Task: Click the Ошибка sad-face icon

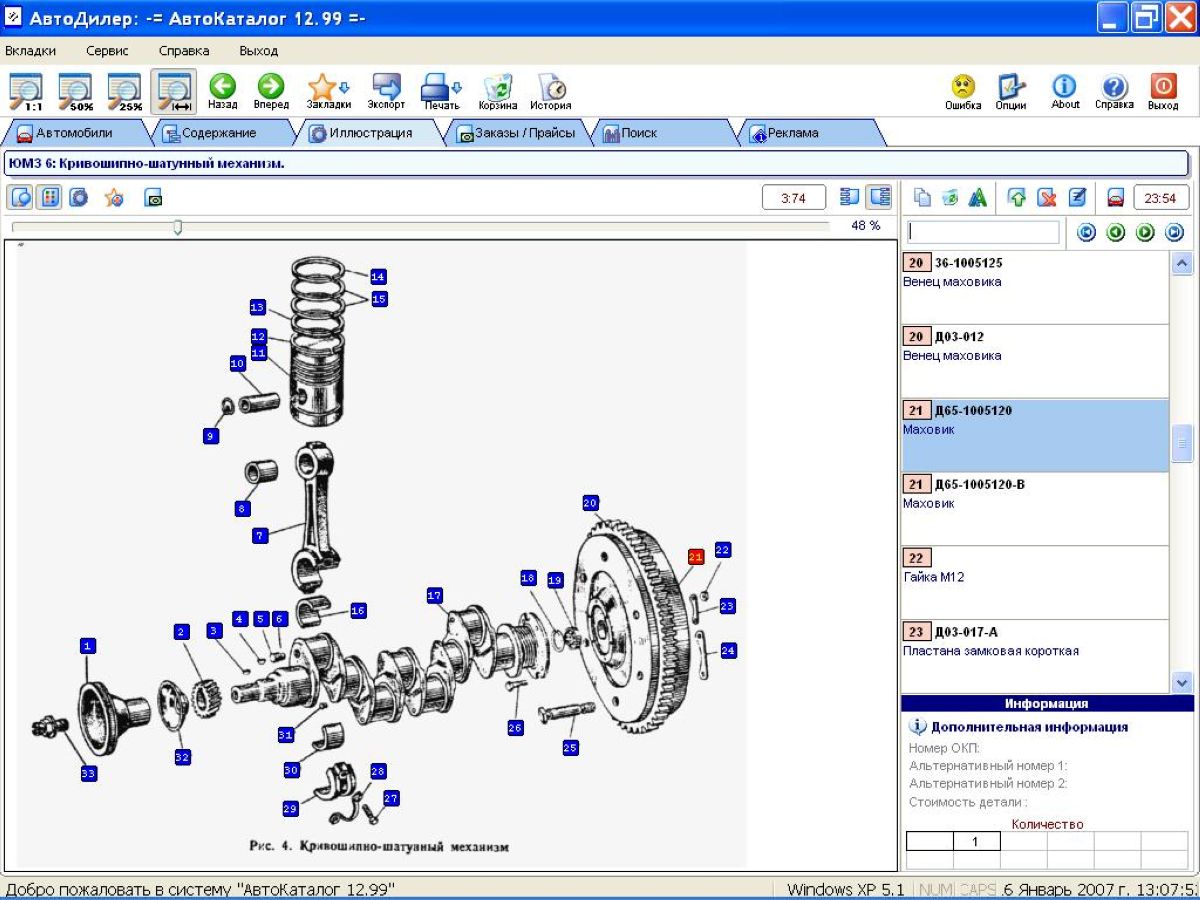Action: click(963, 87)
